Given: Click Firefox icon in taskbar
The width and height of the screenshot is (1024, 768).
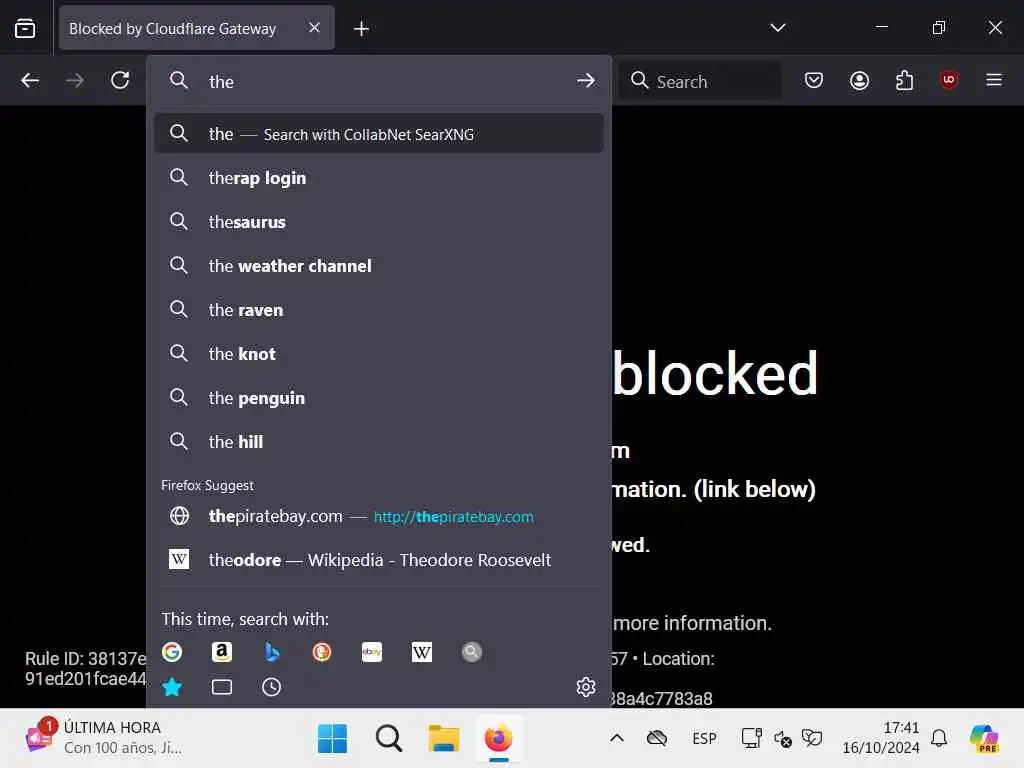Looking at the screenshot, I should pos(498,739).
